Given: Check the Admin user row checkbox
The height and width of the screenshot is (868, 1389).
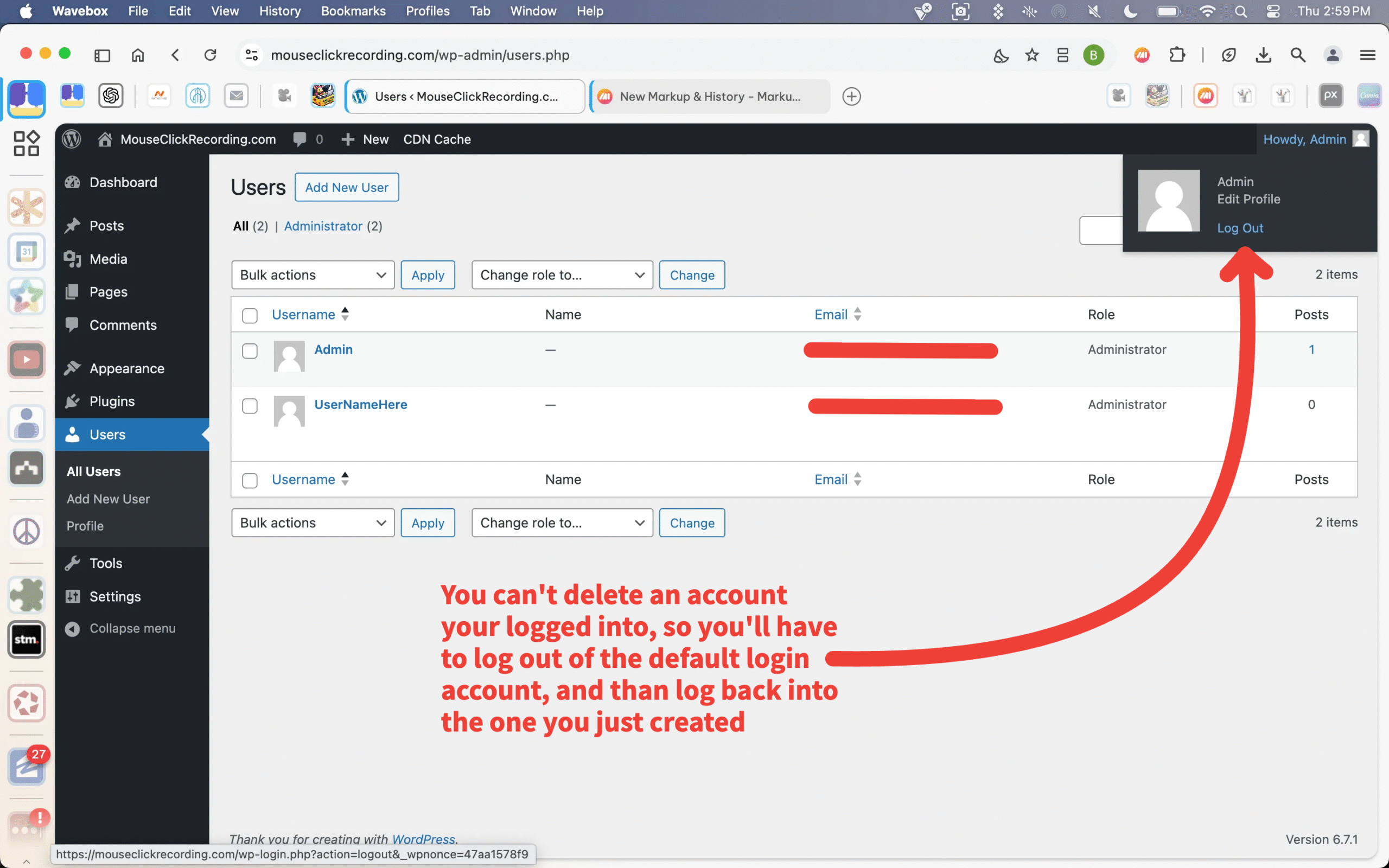Looking at the screenshot, I should [x=250, y=351].
